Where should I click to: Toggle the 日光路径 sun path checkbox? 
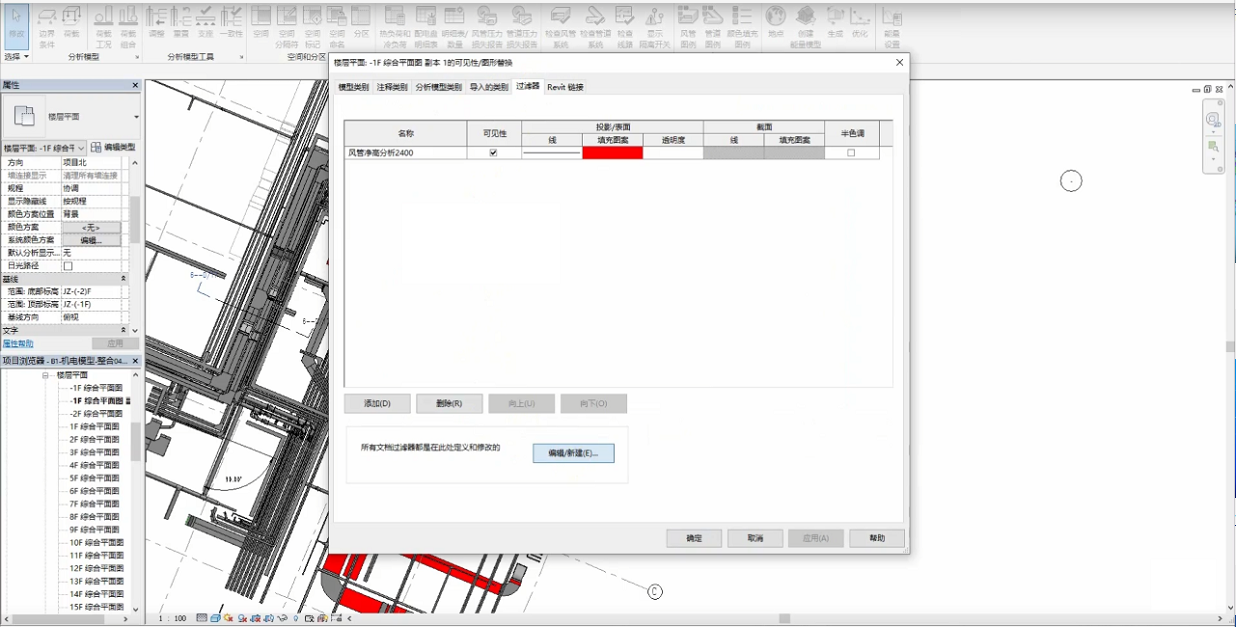[68, 266]
